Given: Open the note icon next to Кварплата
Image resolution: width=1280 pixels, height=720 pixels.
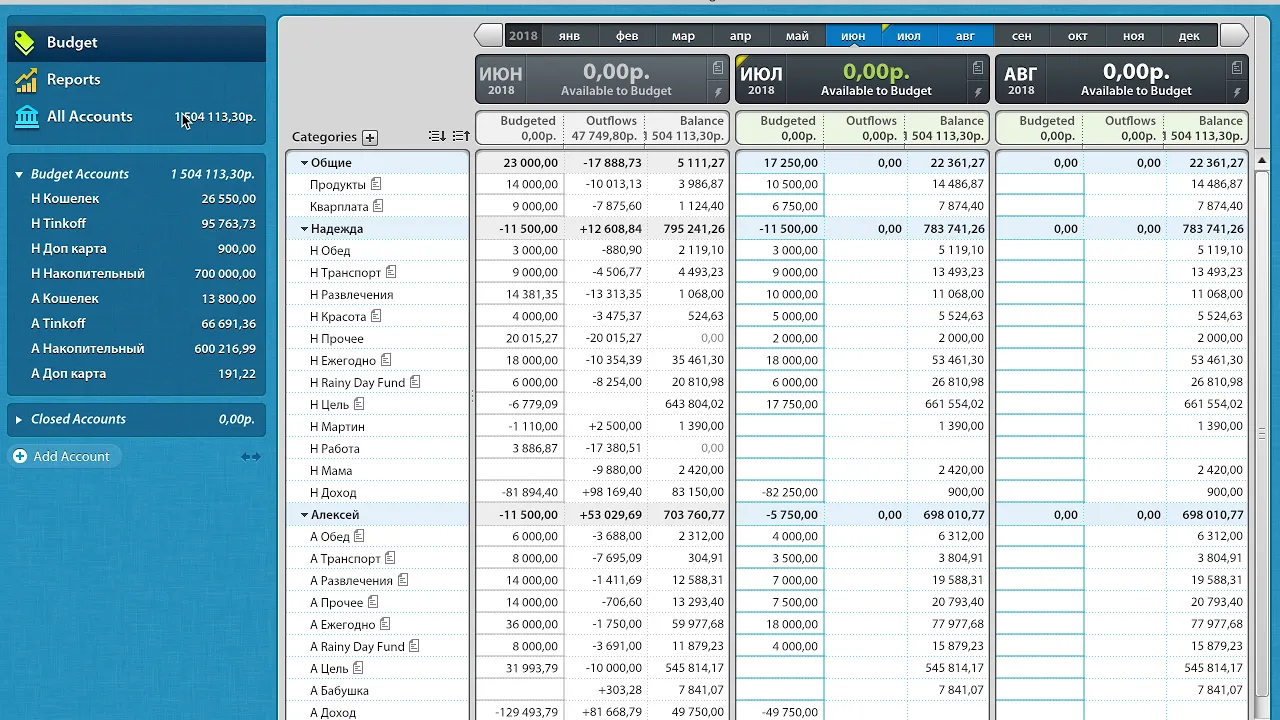Looking at the screenshot, I should click(378, 206).
